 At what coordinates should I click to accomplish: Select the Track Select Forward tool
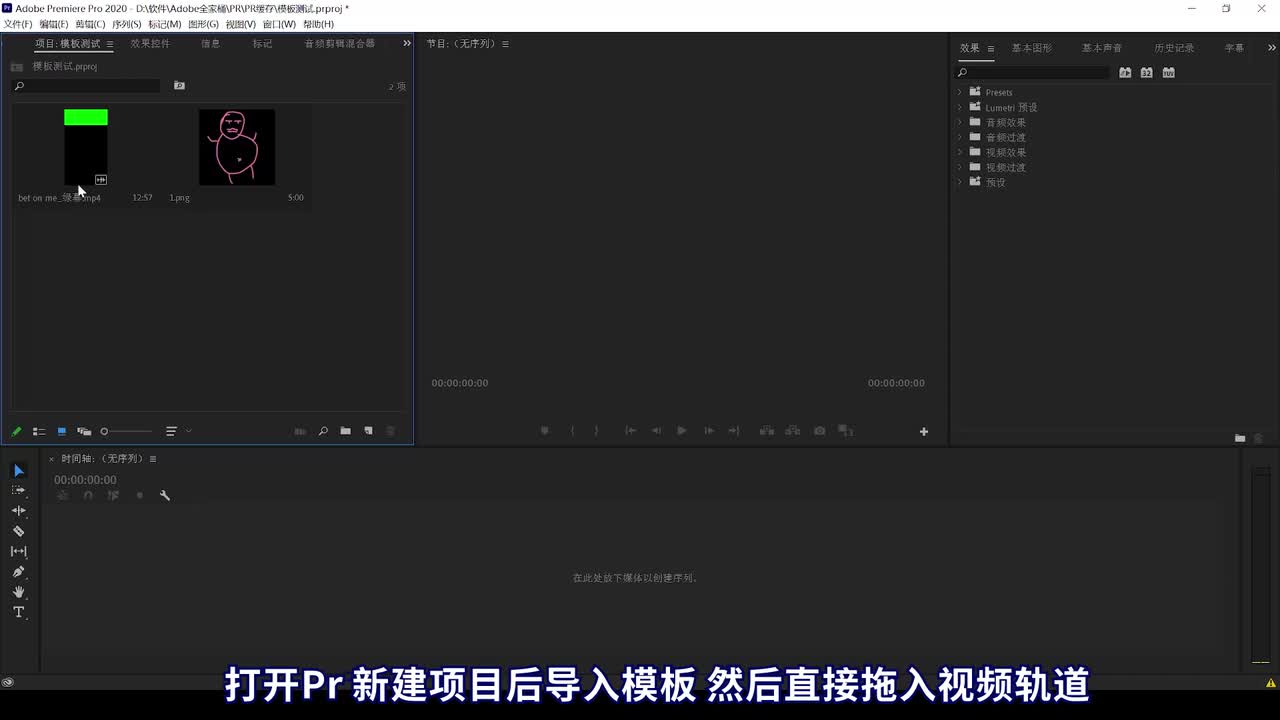[18, 490]
